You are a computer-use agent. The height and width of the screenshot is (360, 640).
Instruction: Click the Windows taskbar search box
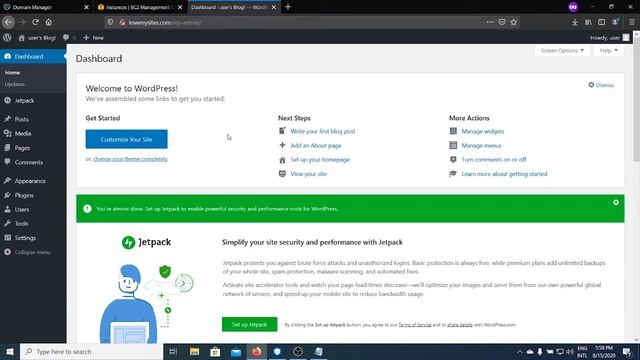pyautogui.click(x=91, y=351)
